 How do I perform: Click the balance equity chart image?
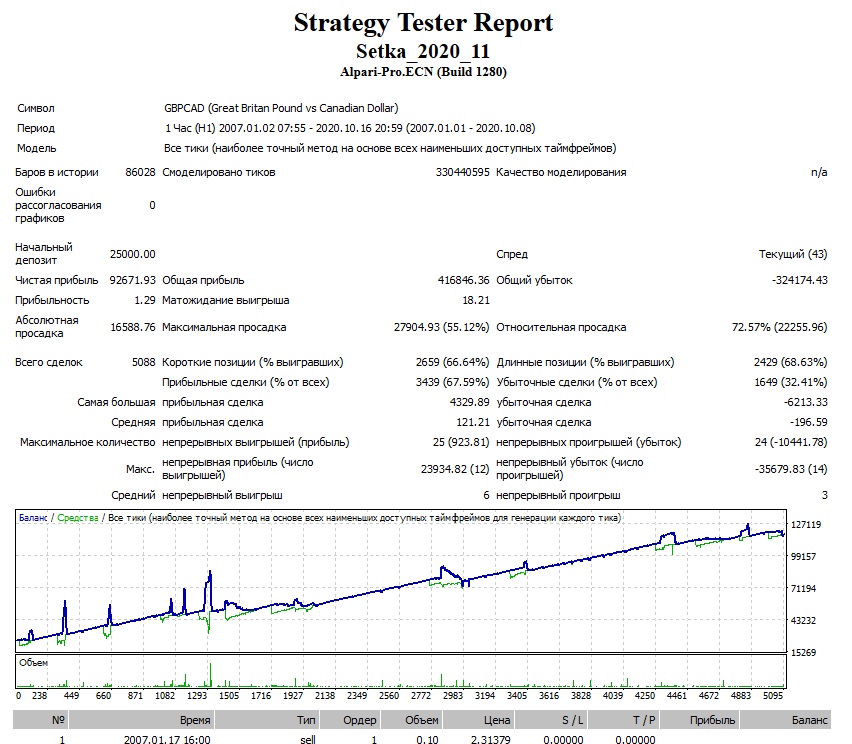[401, 580]
